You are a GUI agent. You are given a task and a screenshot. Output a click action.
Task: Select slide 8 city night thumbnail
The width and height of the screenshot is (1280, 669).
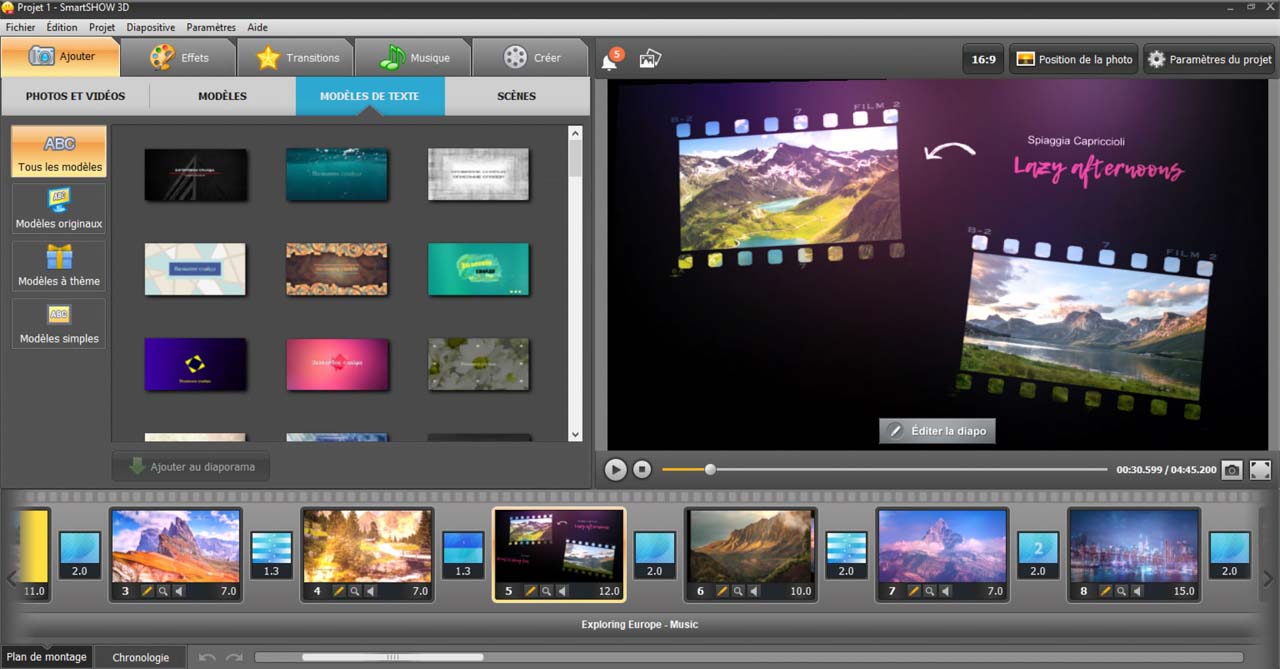1134,546
